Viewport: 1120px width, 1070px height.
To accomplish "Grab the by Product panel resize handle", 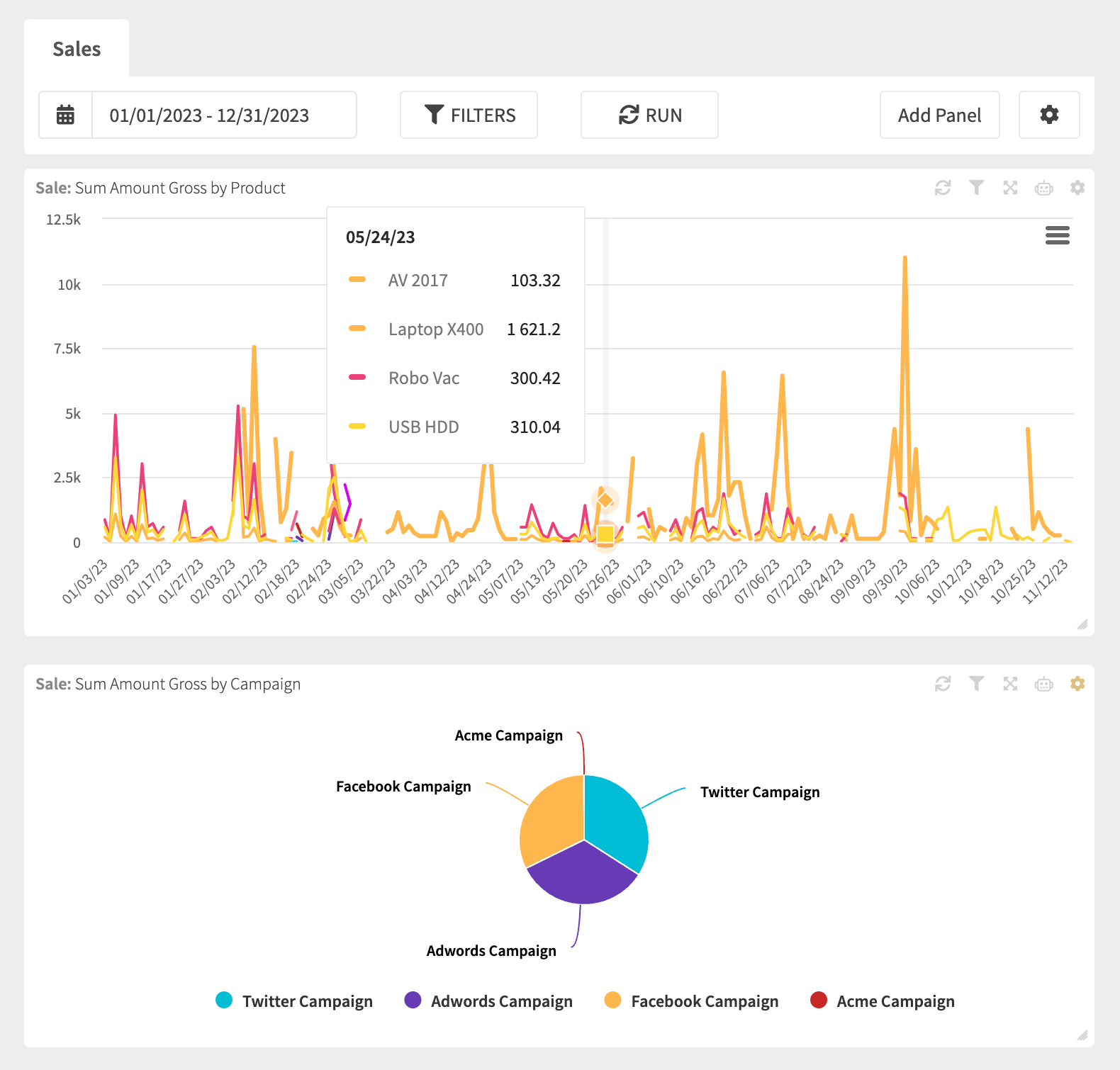I will tap(1082, 624).
